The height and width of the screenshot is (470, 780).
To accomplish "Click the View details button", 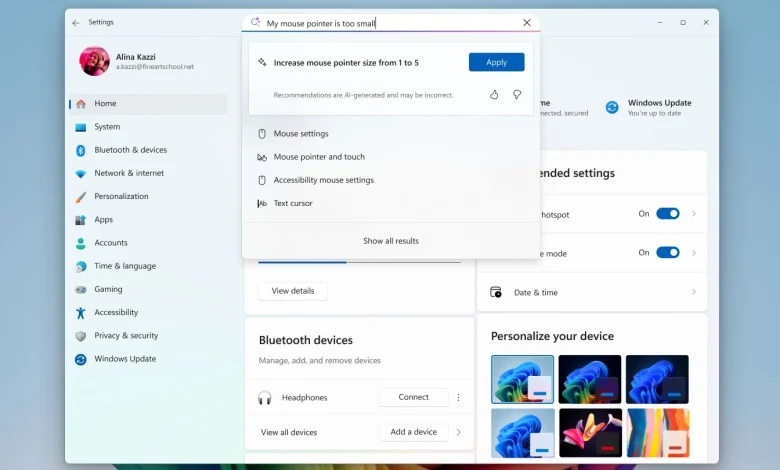I will [293, 291].
